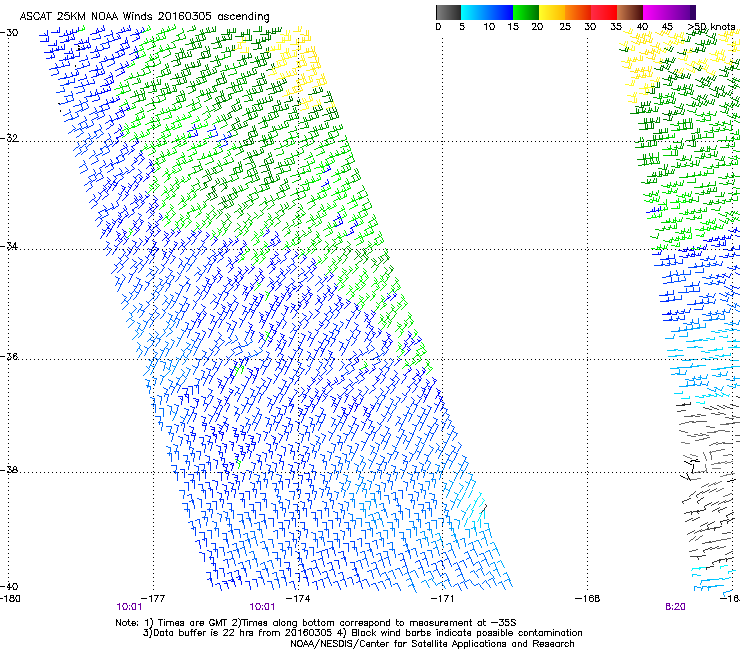Click the purple 10:01 time near -177
The image size is (740, 650).
tap(129, 607)
